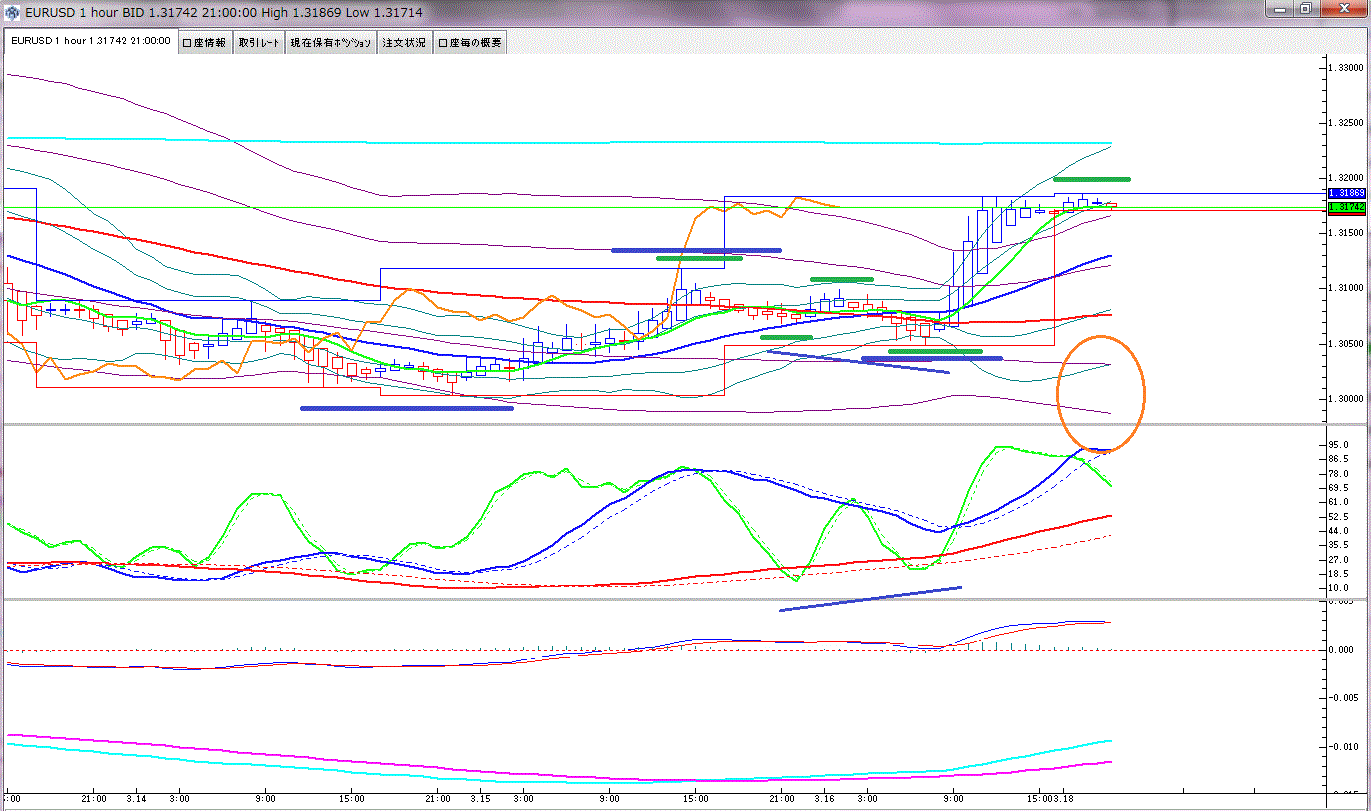Click the green 1.31742 current price tag
The image size is (1371, 811).
pos(1346,207)
